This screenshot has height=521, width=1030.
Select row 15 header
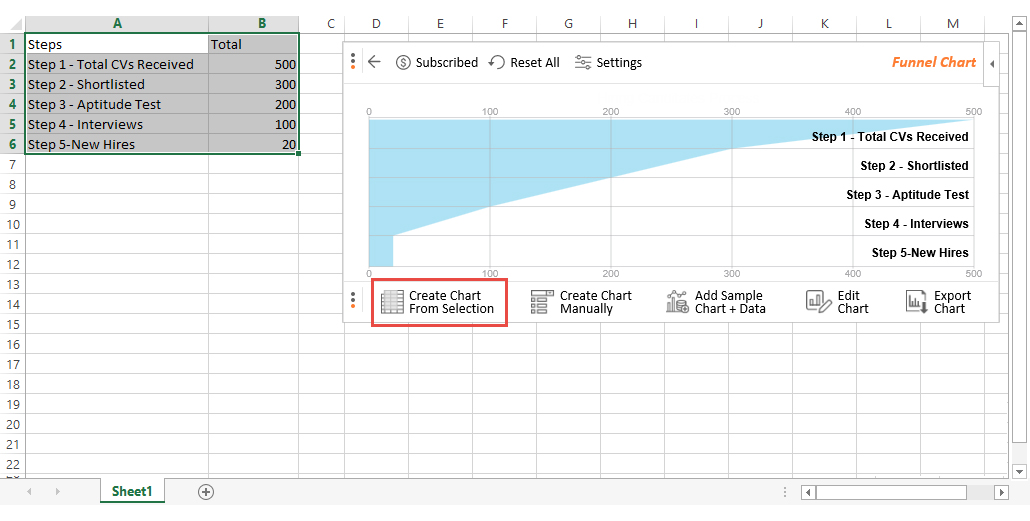12,325
